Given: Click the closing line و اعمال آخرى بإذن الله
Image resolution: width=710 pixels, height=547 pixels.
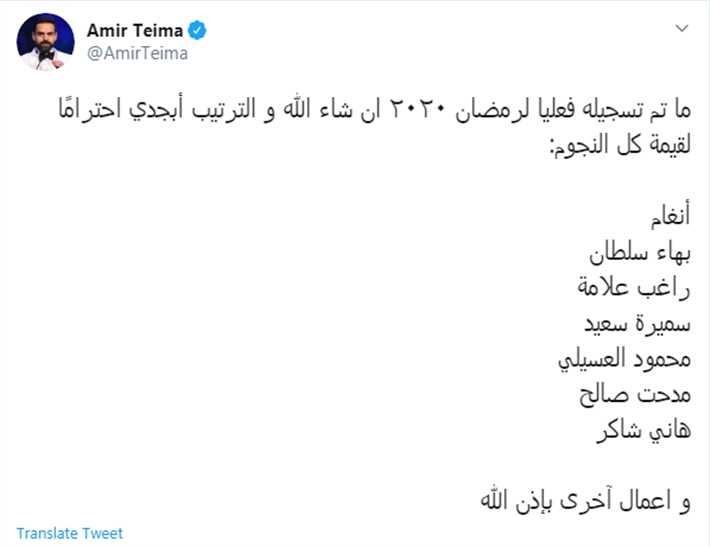Looking at the screenshot, I should (x=585, y=500).
